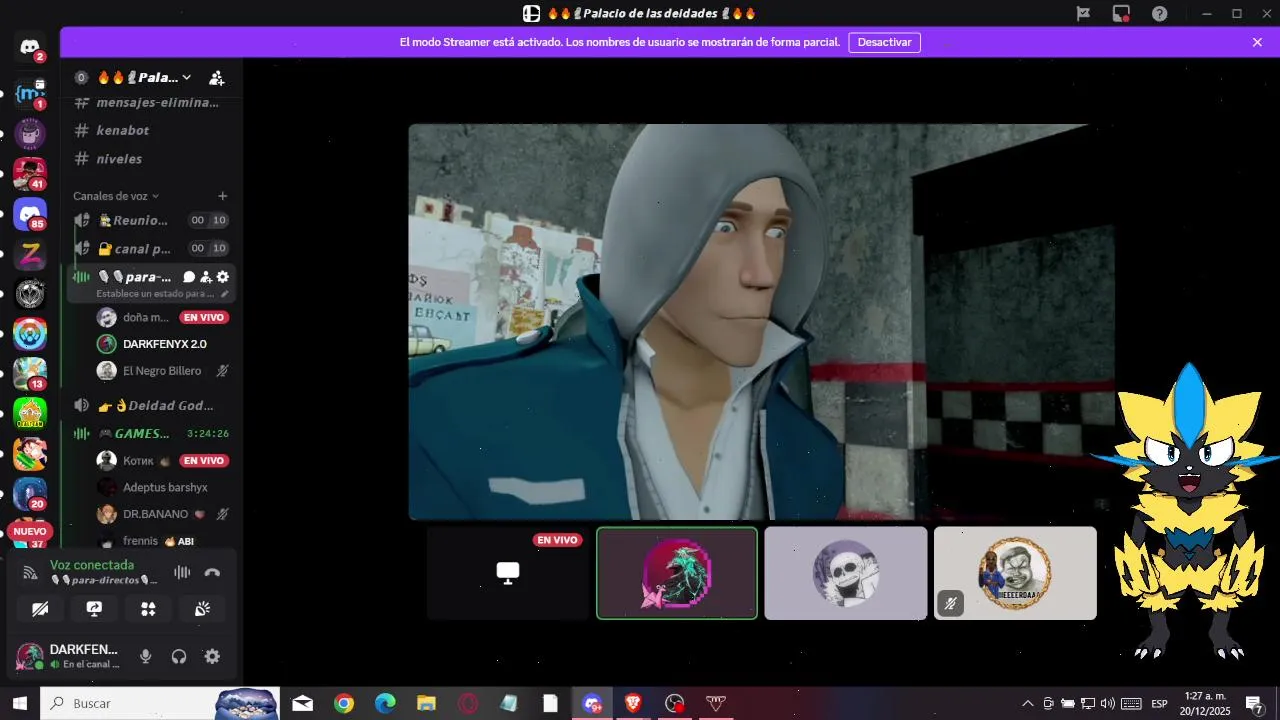This screenshot has width=1280, height=720.
Task: Invite people via server header icon
Action: click(x=217, y=78)
